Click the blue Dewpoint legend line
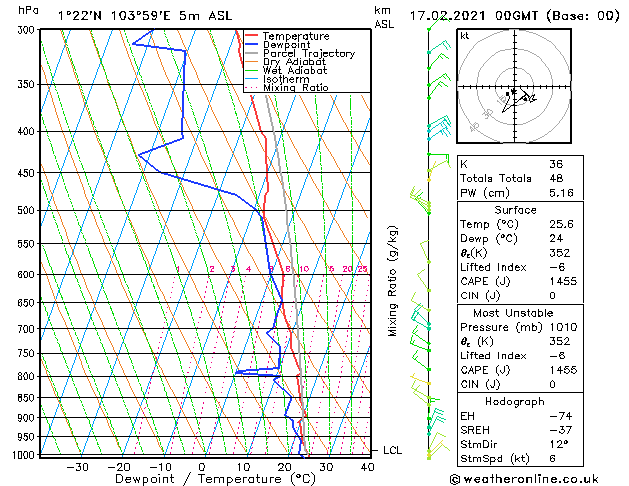 coord(252,45)
